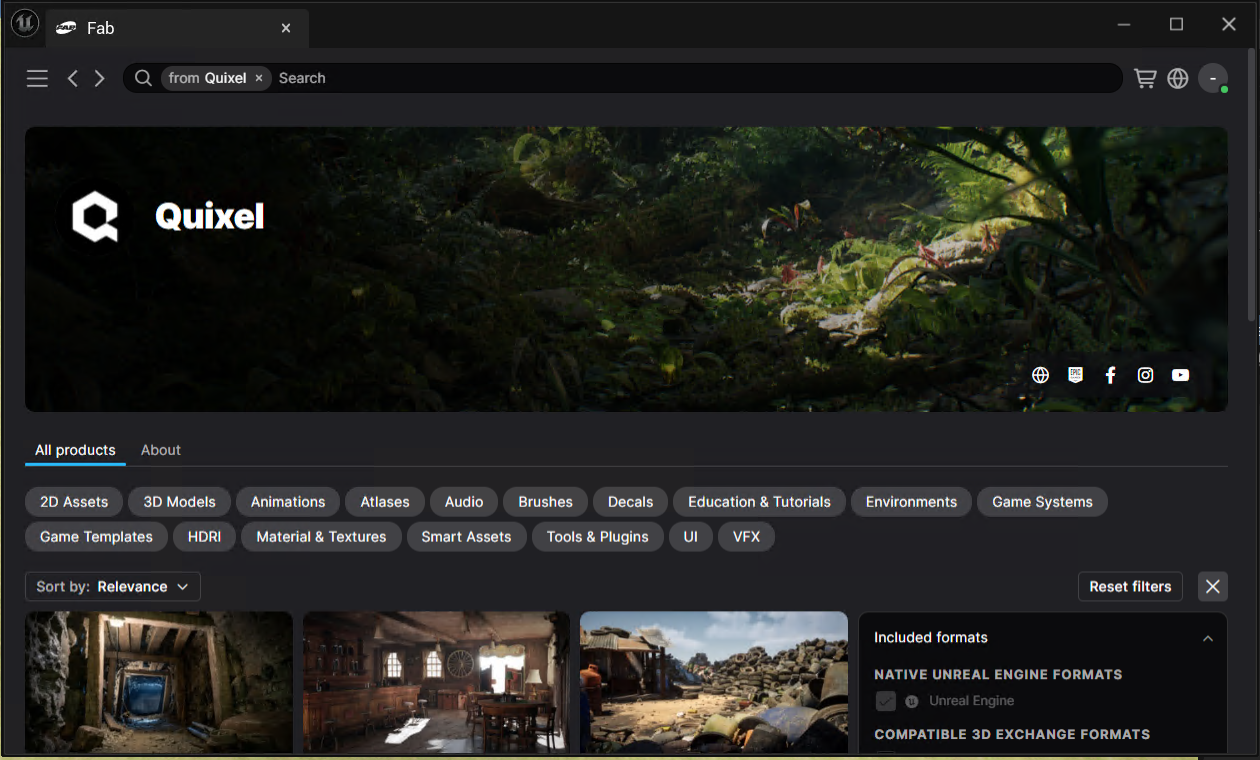This screenshot has width=1260, height=760.
Task: Maximize the Fab window
Action: click(x=1177, y=24)
